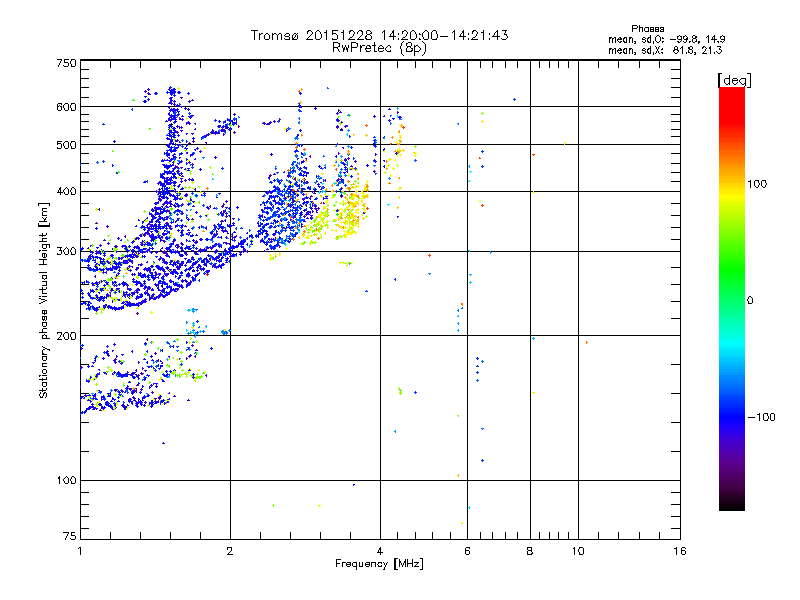Viewport: 800px width, 600px height.
Task: Click the colorbar '100' tick label
Action: (757, 184)
